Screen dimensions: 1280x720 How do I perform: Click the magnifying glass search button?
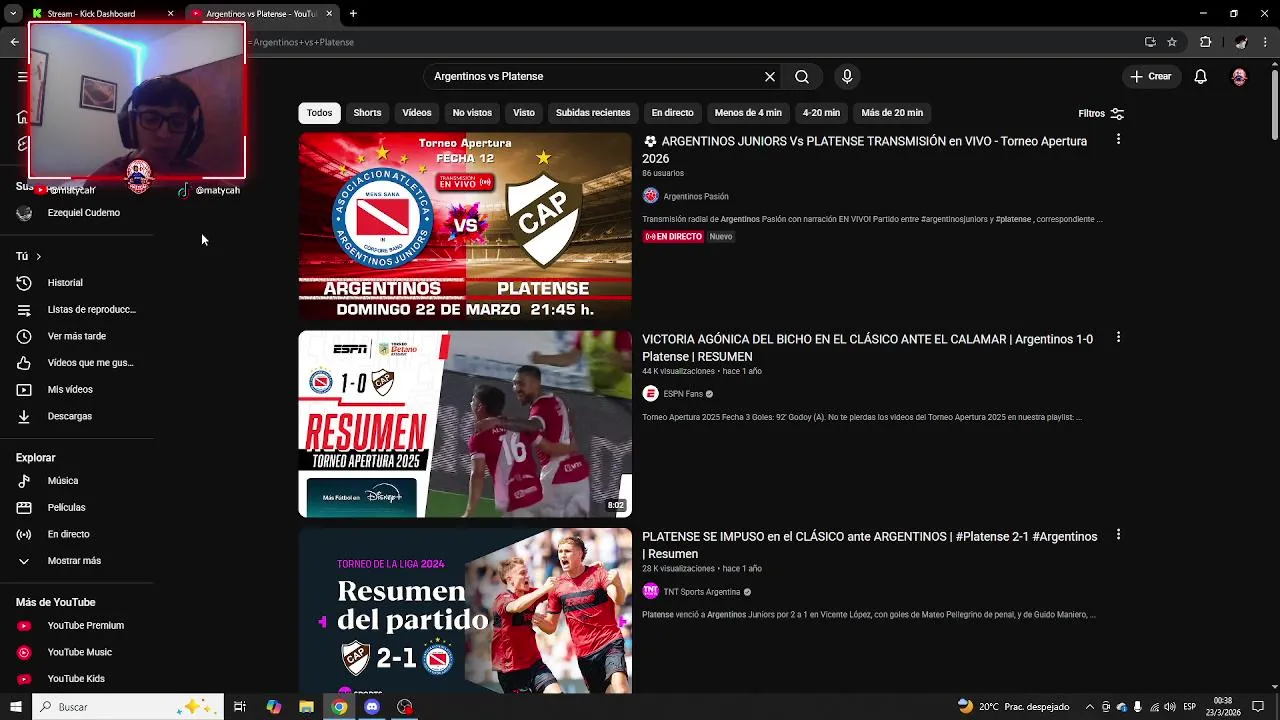pos(802,77)
